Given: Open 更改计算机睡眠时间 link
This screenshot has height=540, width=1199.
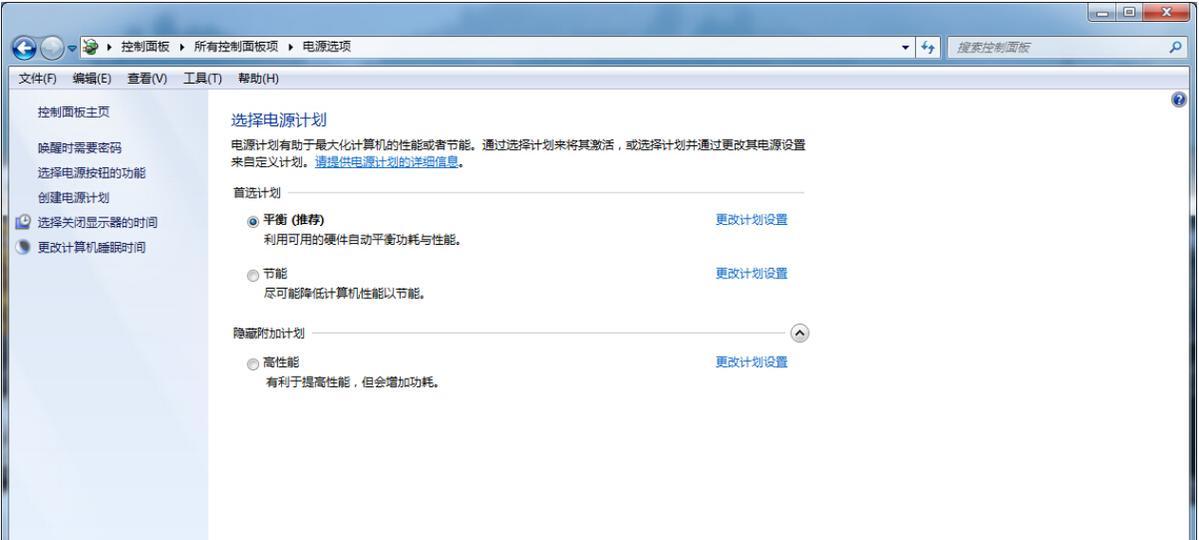Looking at the screenshot, I should [x=92, y=249].
